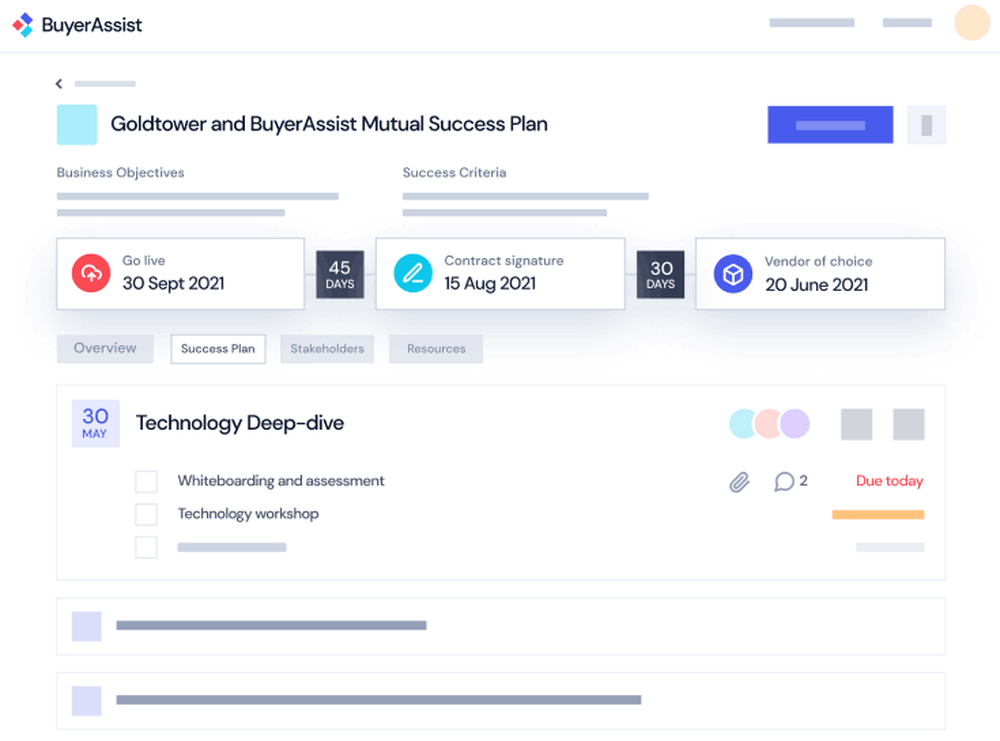The image size is (1000, 741).
Task: Click the Contract signature pen icon
Action: click(x=413, y=274)
